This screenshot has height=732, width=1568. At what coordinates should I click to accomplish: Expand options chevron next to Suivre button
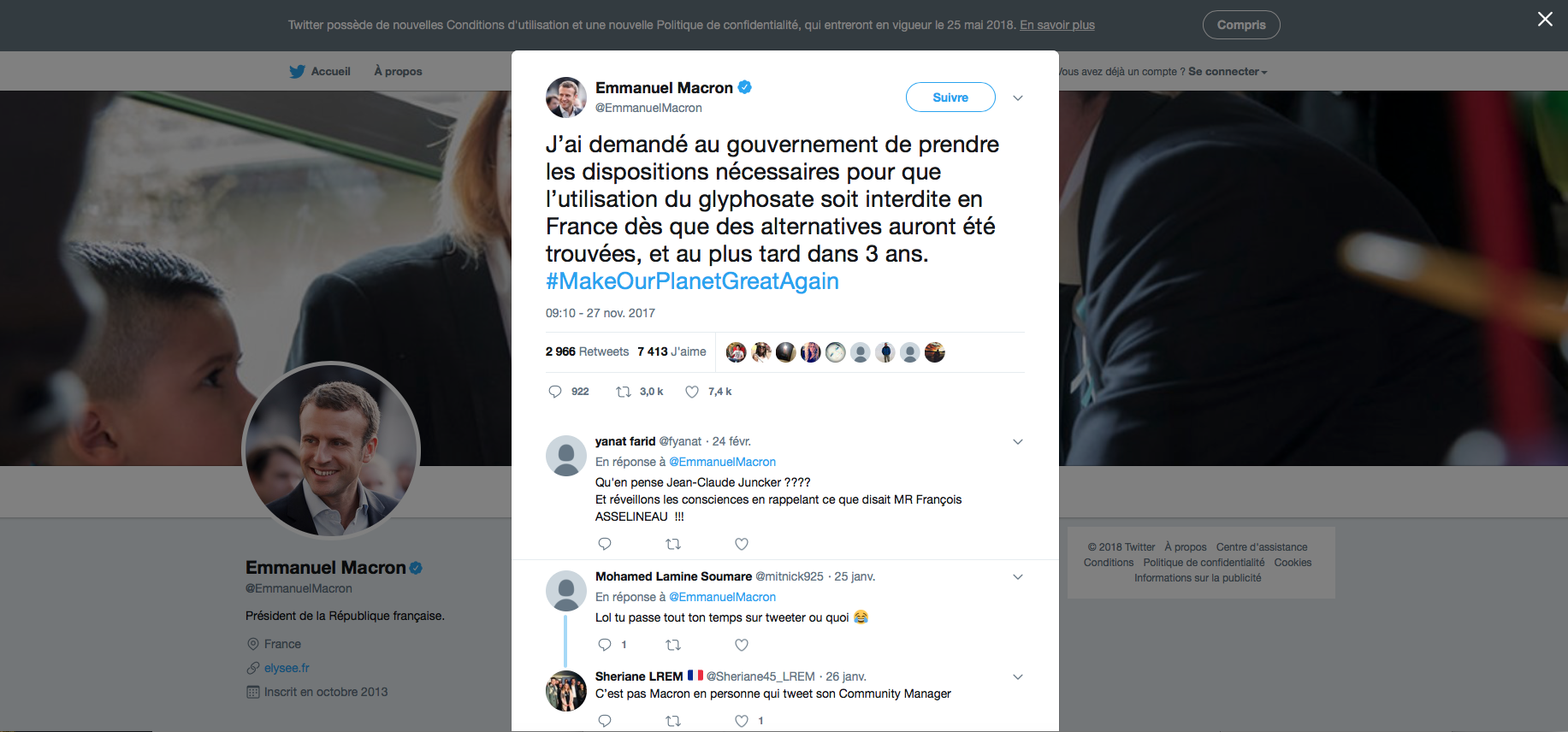tap(1018, 97)
